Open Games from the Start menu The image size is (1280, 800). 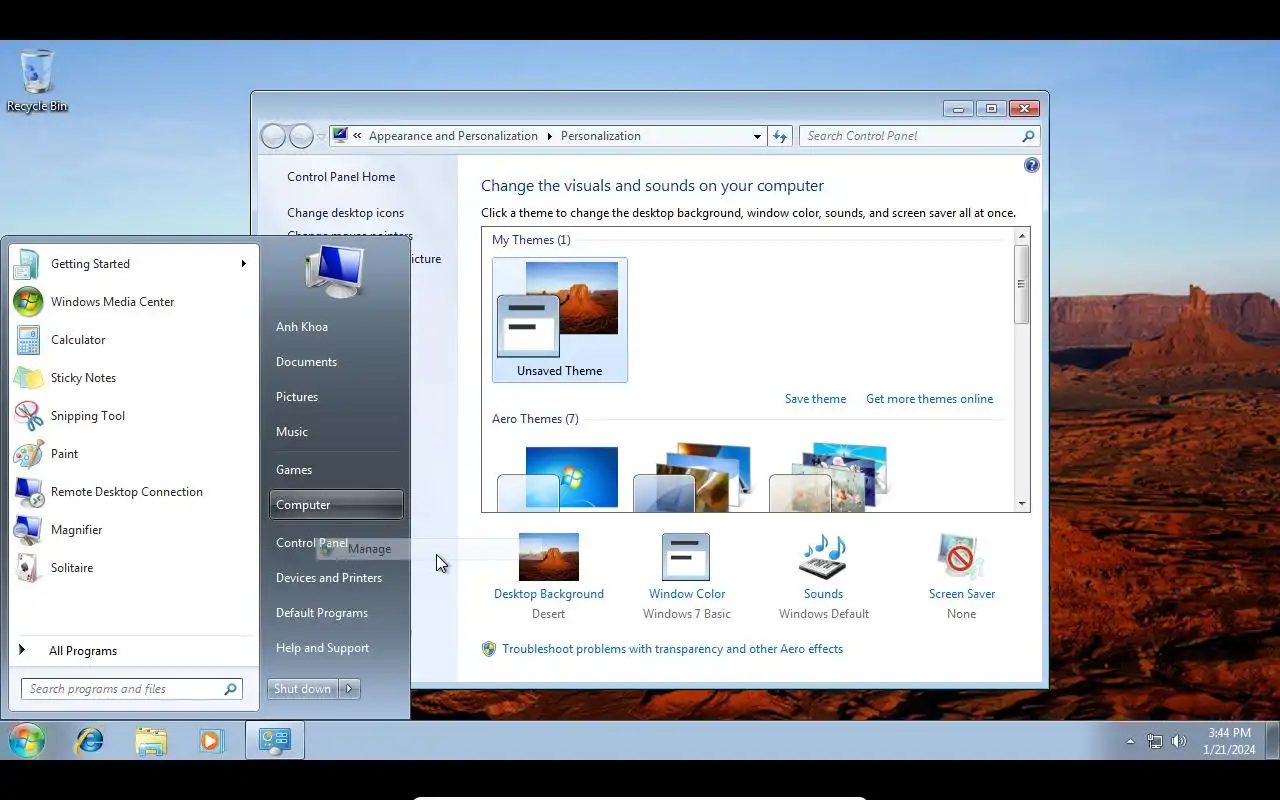[x=294, y=470]
